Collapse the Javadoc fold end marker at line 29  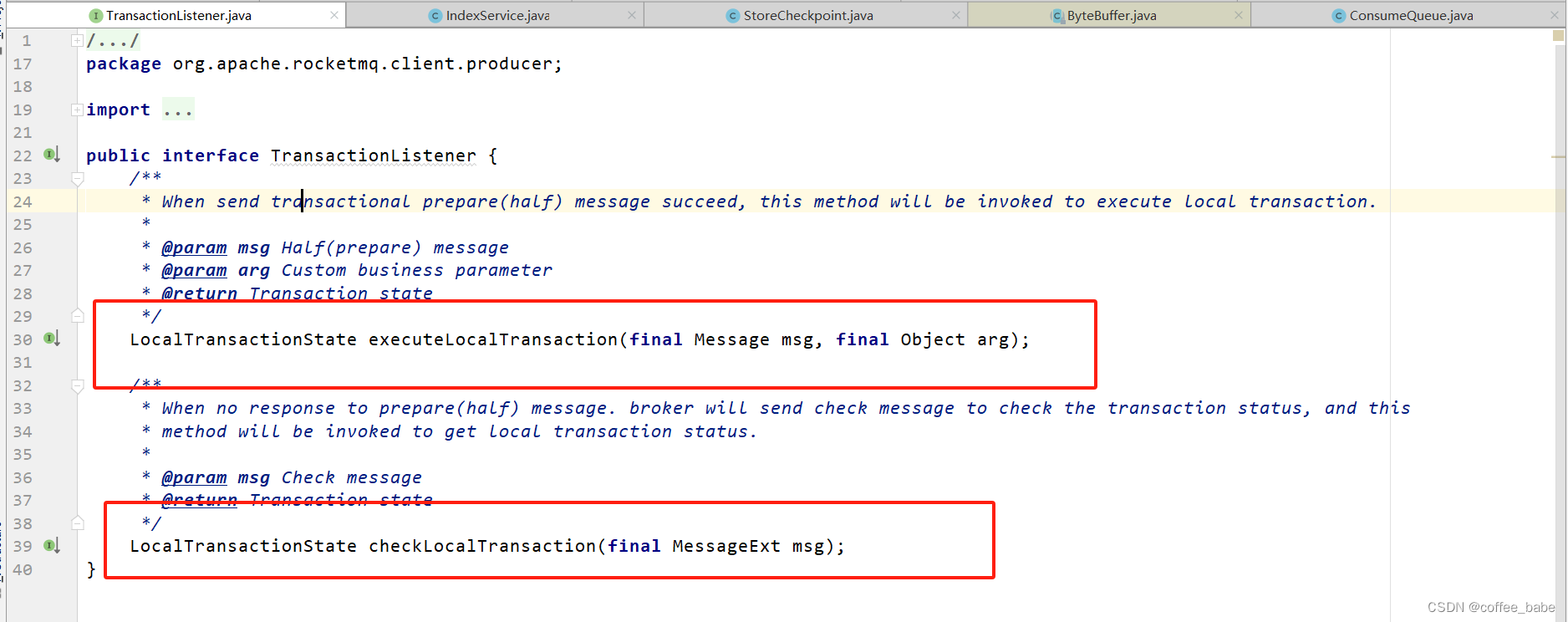point(78,316)
